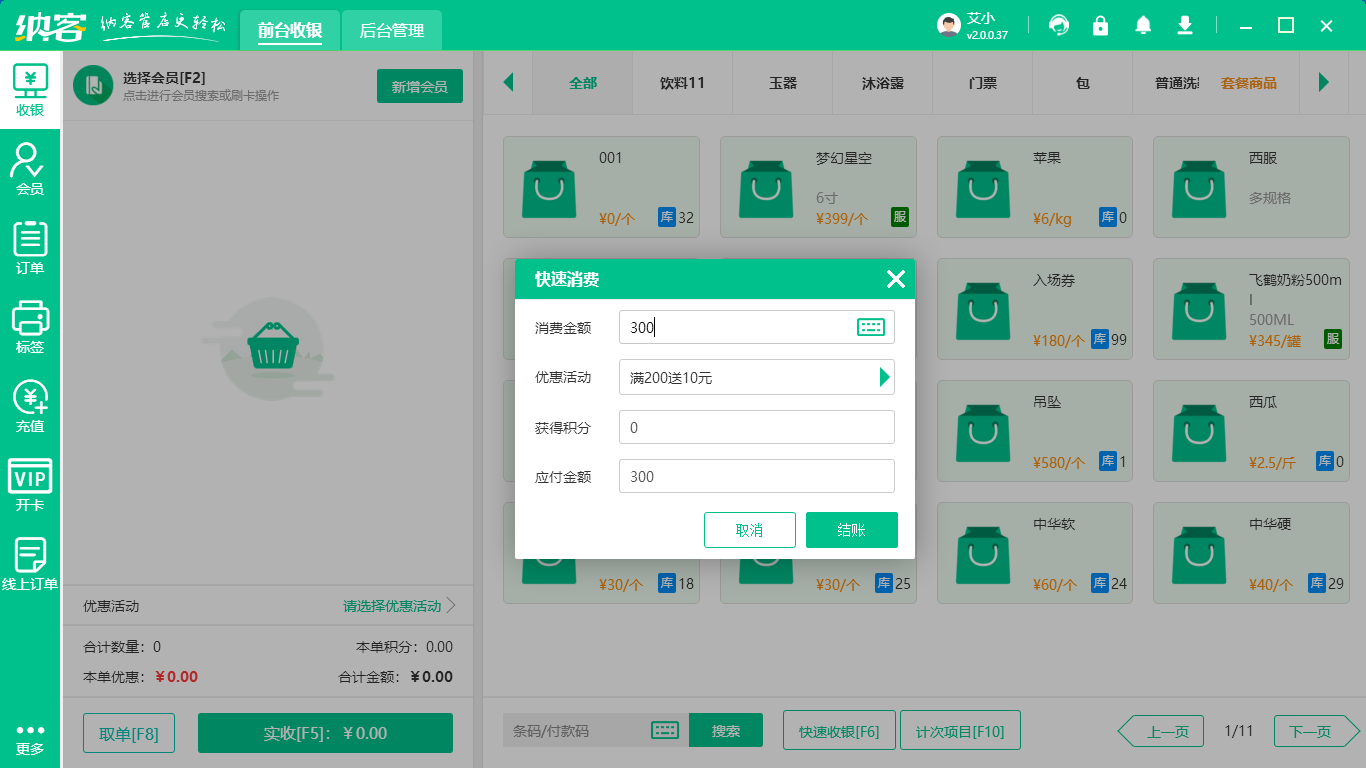
Task: Select the 标签 label printer icon
Action: (x=30, y=326)
